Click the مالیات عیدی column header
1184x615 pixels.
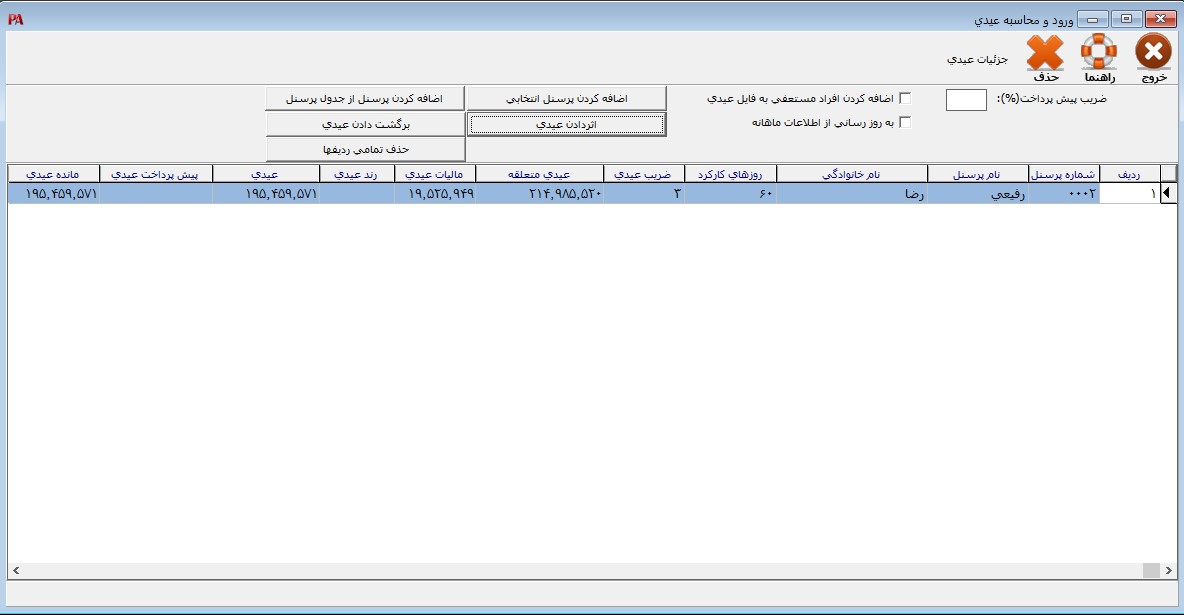click(x=434, y=174)
